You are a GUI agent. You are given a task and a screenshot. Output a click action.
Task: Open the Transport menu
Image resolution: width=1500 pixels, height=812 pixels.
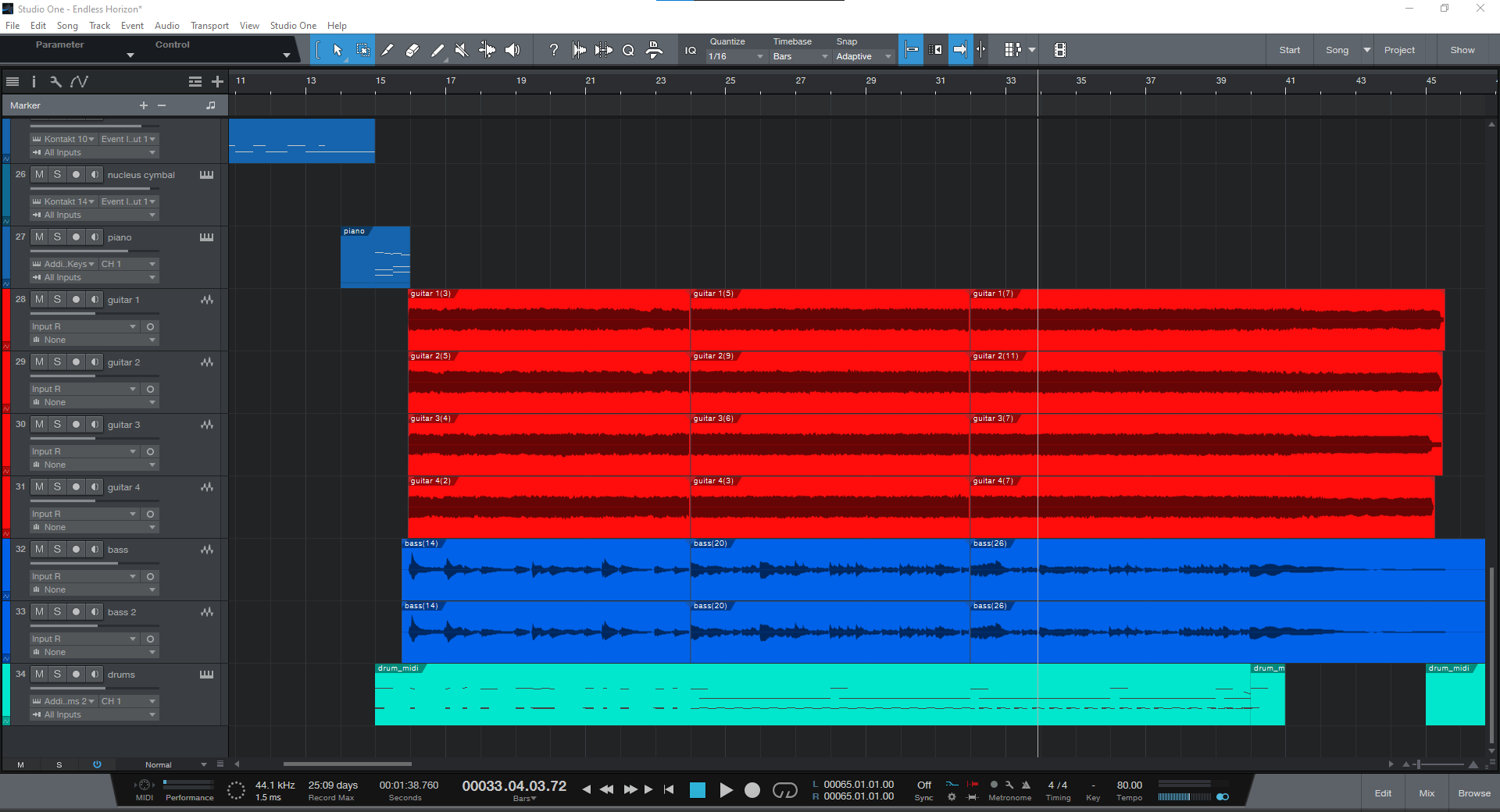209,26
